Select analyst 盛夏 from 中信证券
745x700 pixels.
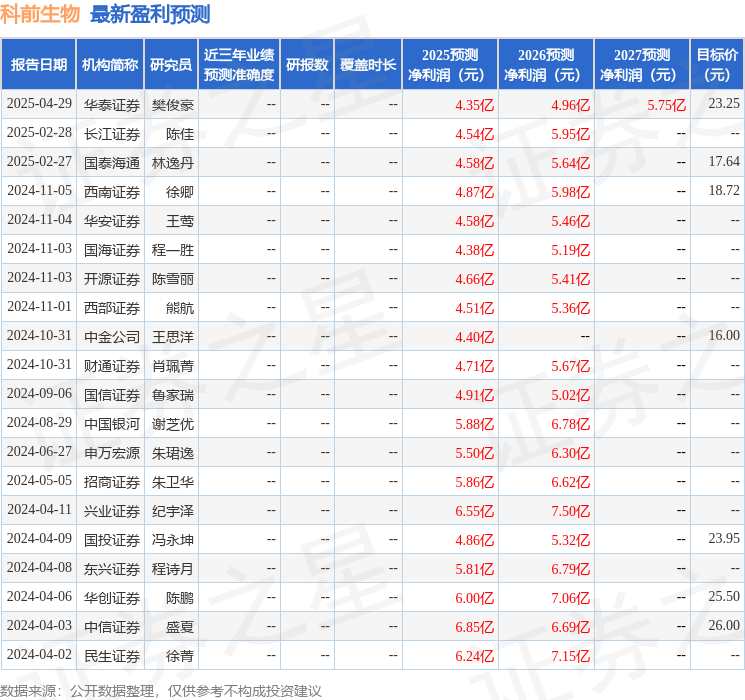pos(180,626)
